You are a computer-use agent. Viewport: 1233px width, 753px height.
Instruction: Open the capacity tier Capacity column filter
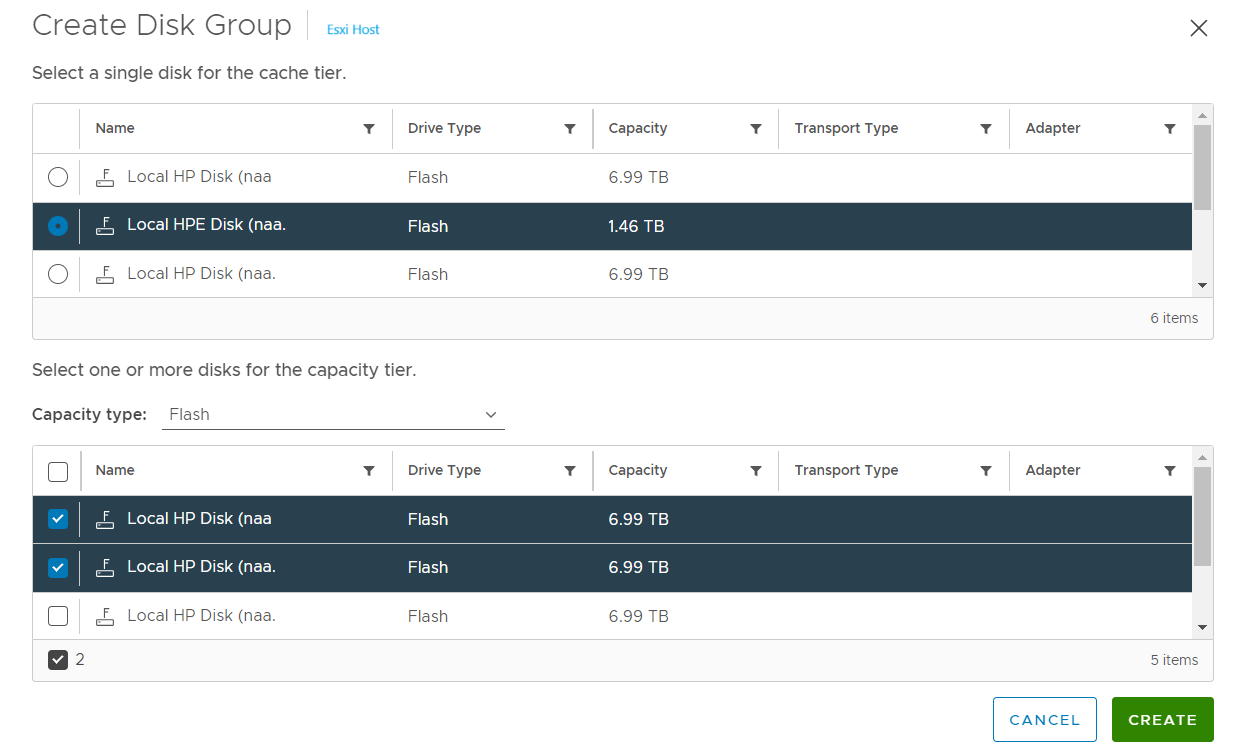tap(756, 471)
